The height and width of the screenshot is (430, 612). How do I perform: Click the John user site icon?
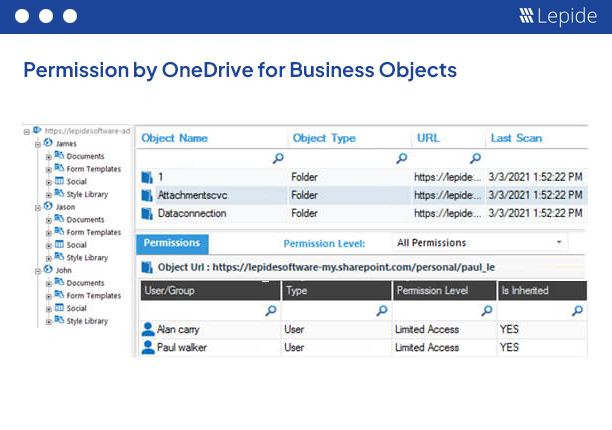click(x=48, y=269)
